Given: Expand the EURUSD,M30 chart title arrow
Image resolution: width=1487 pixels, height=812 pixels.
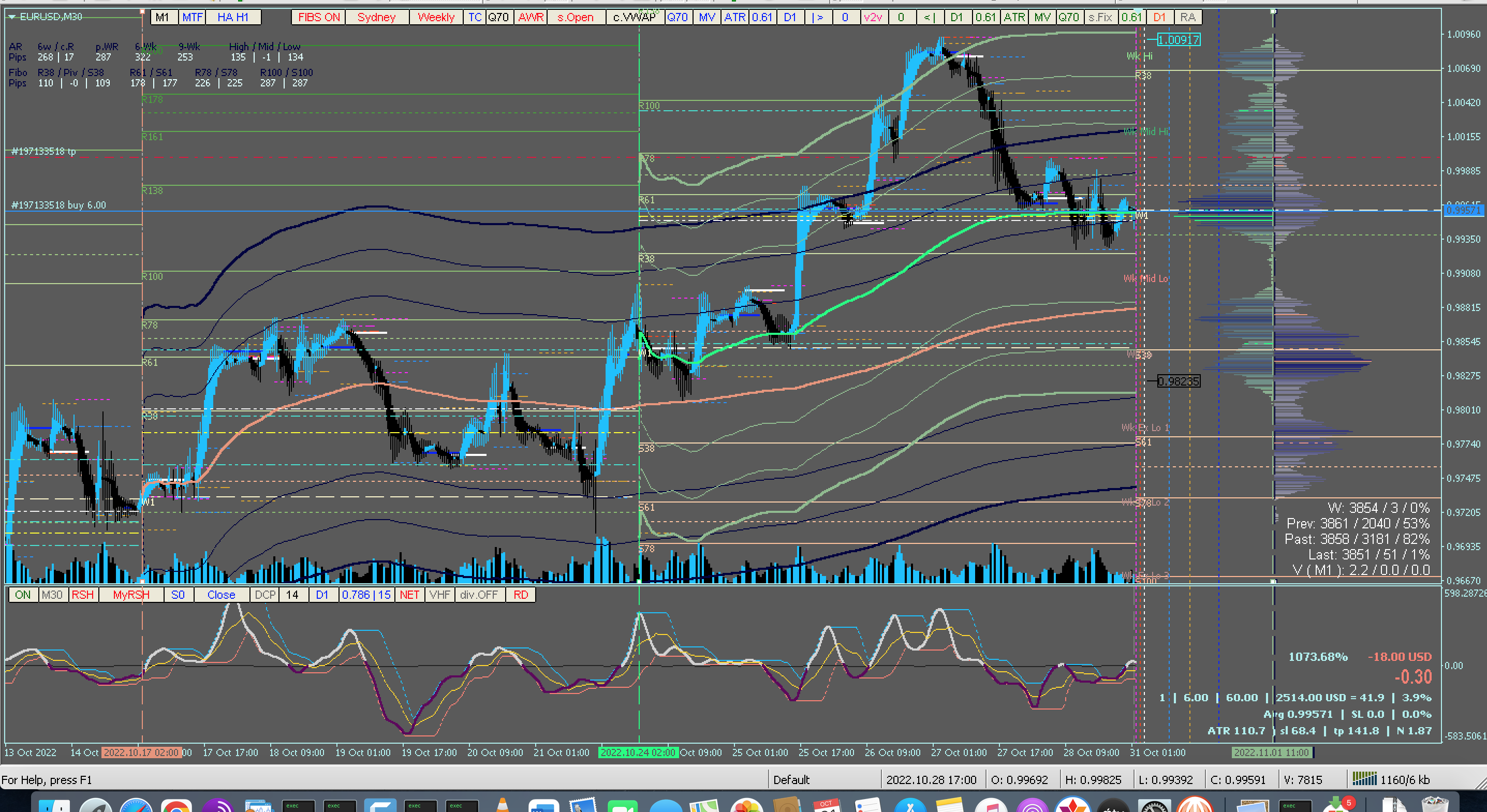Looking at the screenshot, I should click(x=11, y=17).
